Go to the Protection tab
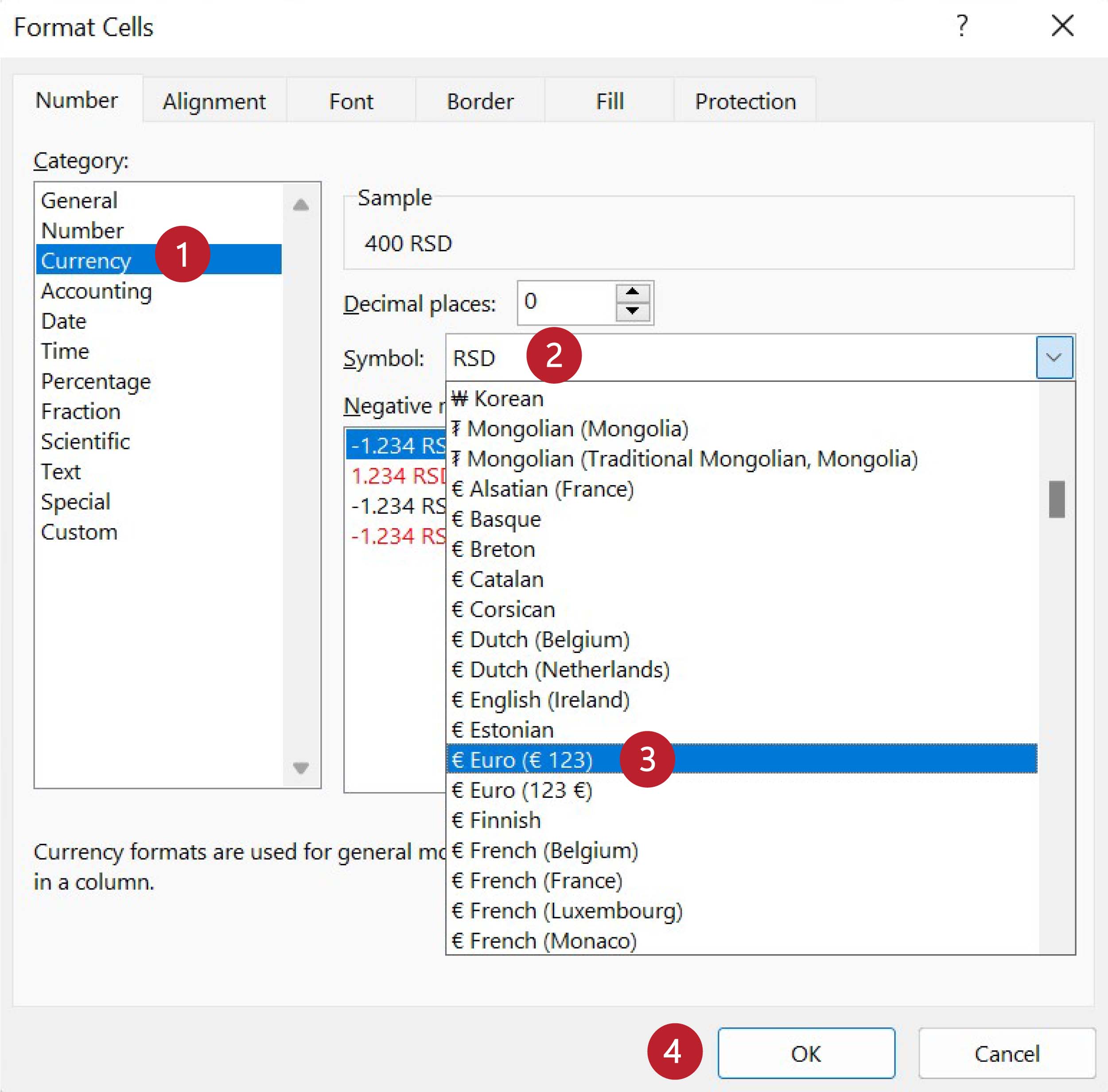 [x=745, y=101]
